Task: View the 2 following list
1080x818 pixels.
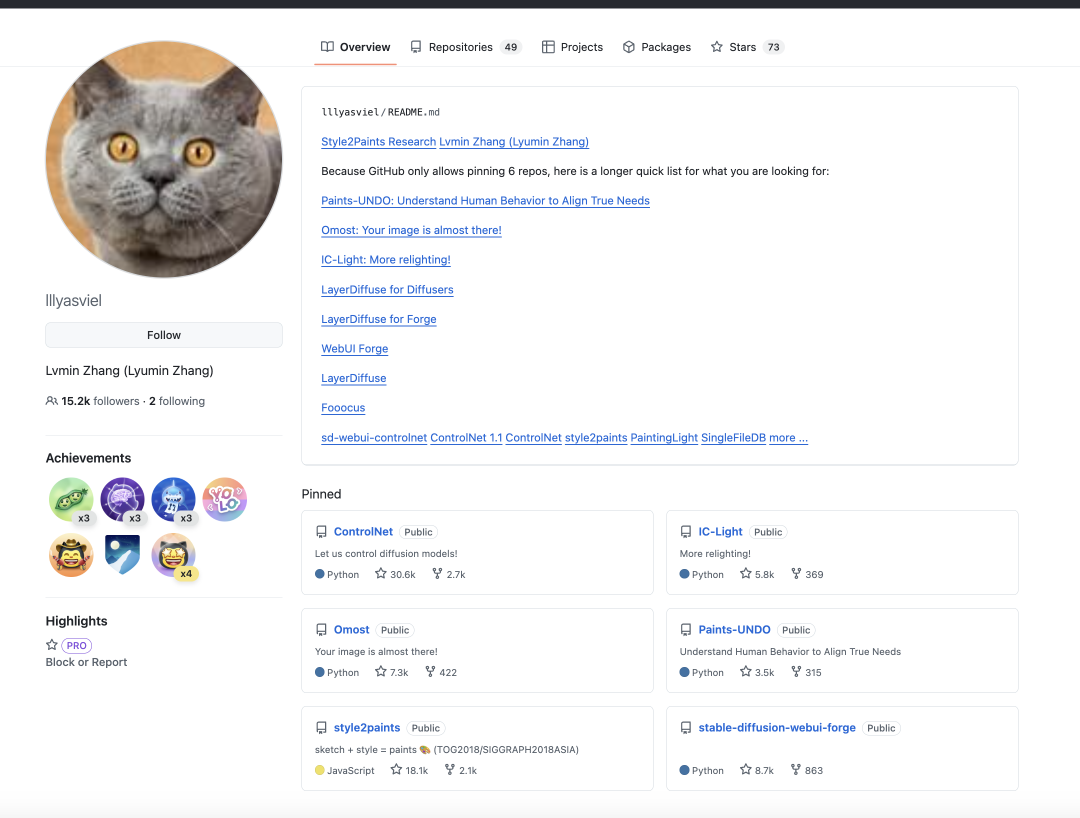Action: [x=177, y=401]
